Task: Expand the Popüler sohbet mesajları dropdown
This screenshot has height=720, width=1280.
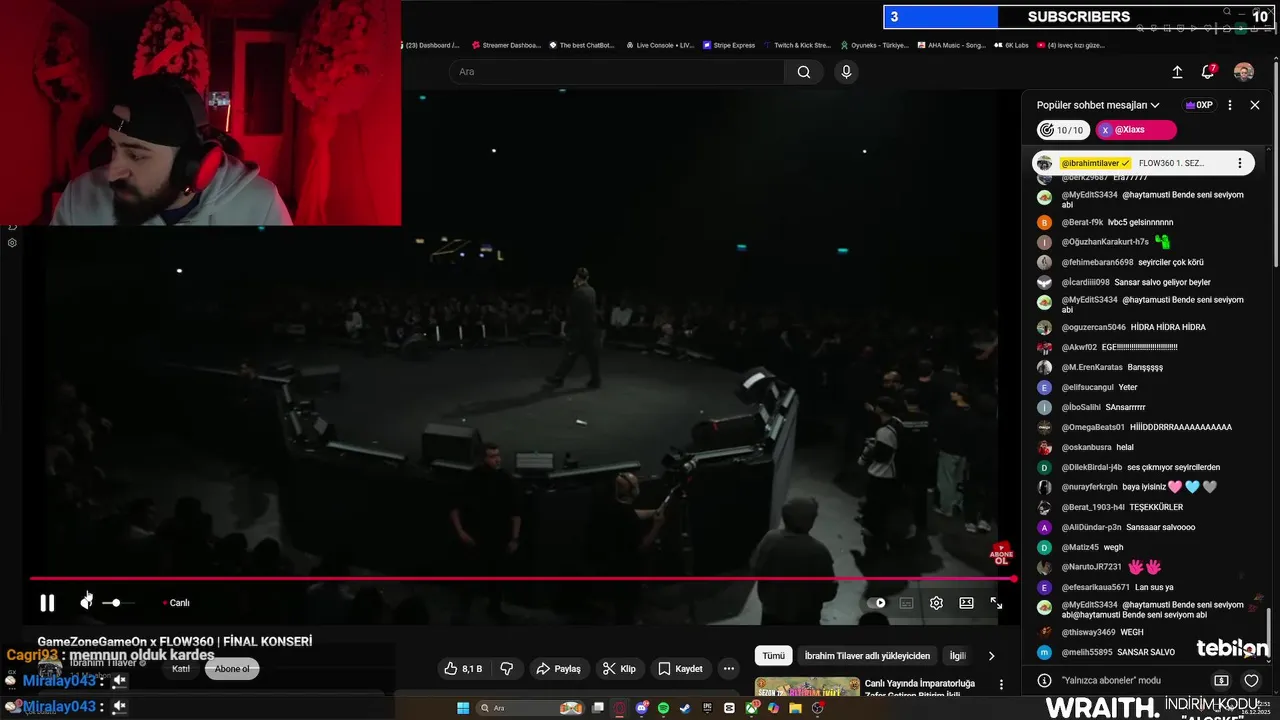Action: coord(1098,105)
